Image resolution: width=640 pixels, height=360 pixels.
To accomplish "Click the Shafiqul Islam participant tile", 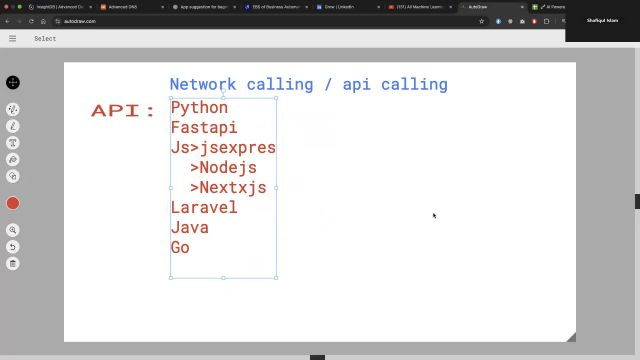I will (x=602, y=21).
